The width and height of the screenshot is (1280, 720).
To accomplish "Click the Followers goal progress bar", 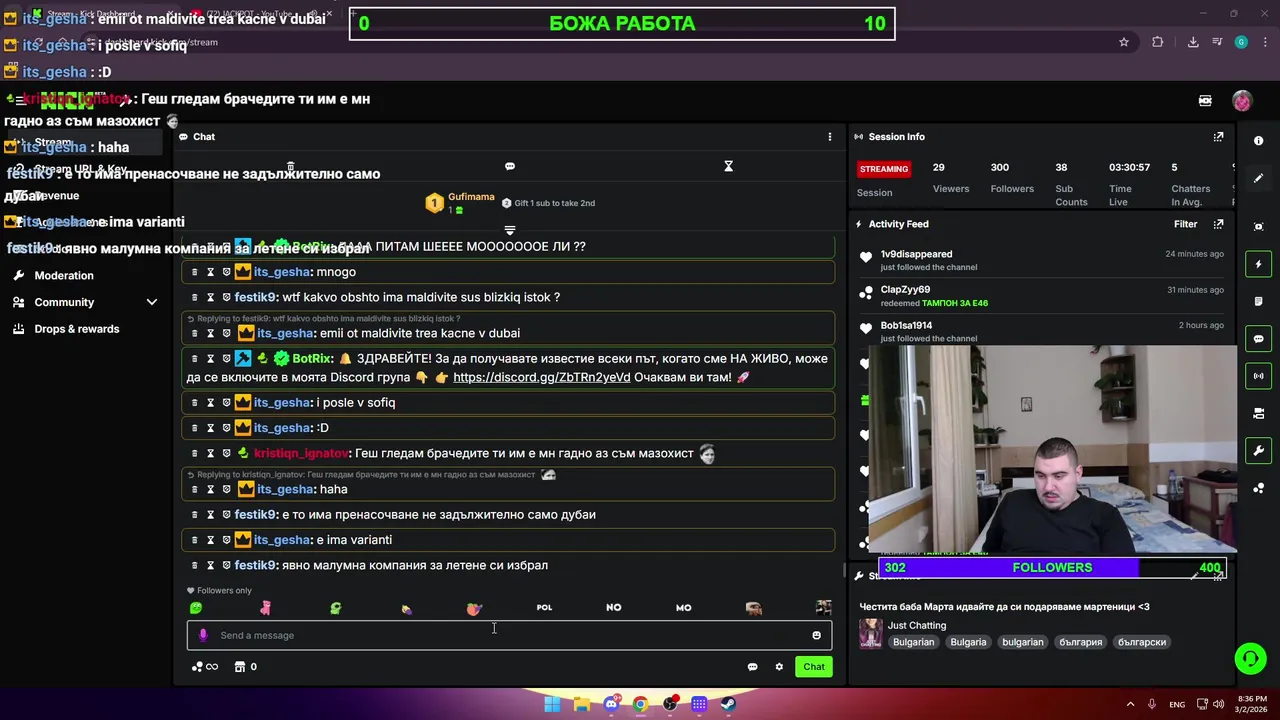I will pyautogui.click(x=1052, y=568).
